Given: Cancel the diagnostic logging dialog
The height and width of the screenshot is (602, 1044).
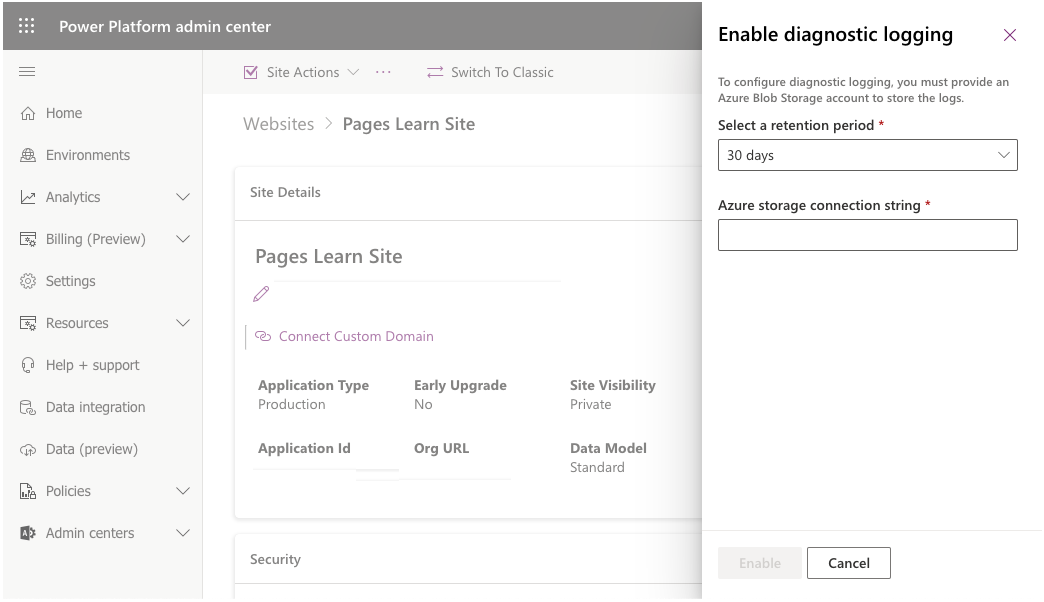Looking at the screenshot, I should (848, 563).
